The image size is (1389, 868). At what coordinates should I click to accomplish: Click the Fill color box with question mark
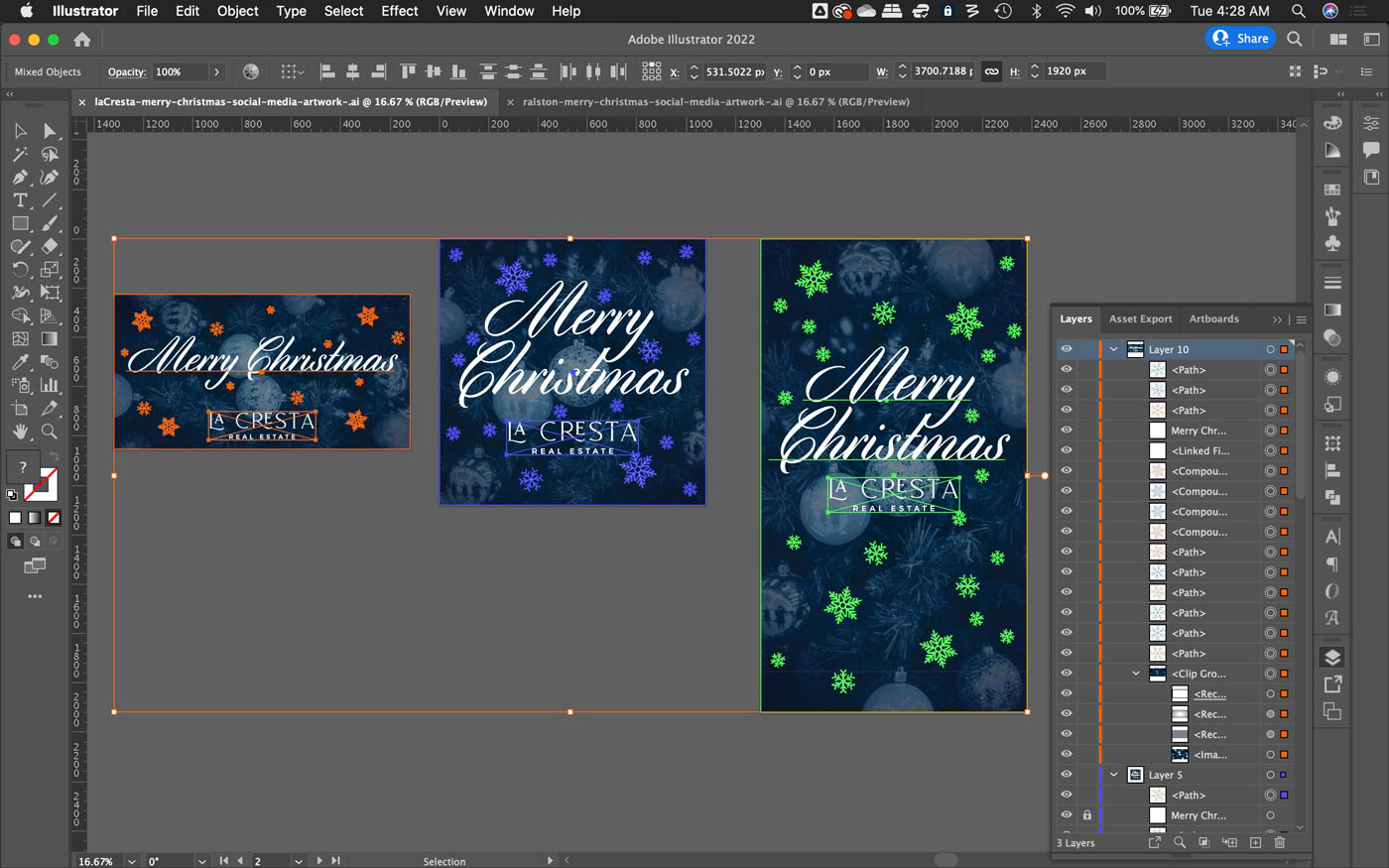(22, 467)
